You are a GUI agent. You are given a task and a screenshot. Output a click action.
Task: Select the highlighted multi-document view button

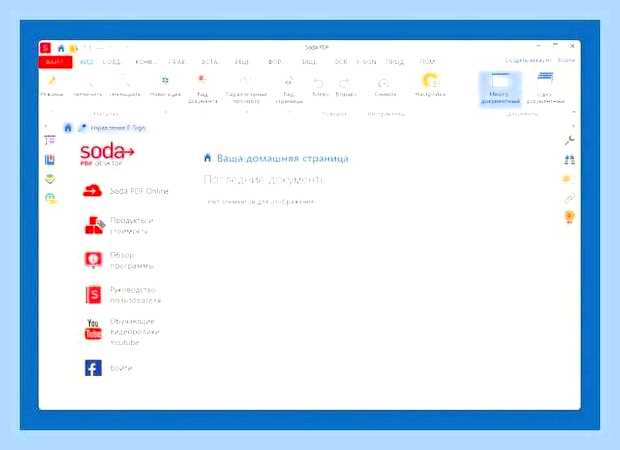pyautogui.click(x=500, y=88)
